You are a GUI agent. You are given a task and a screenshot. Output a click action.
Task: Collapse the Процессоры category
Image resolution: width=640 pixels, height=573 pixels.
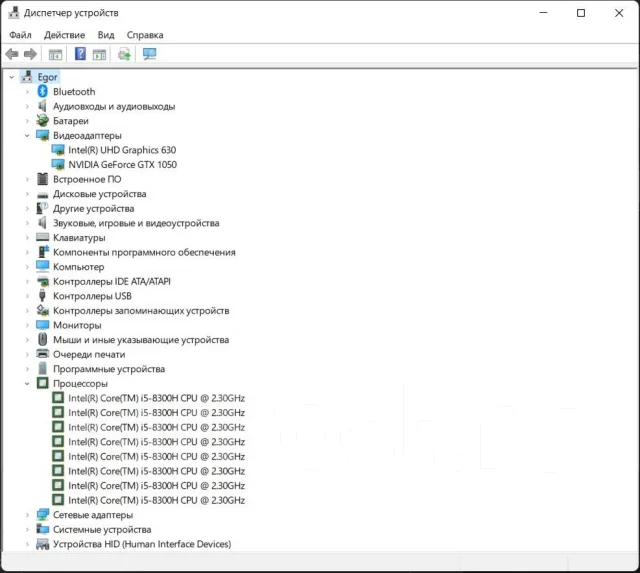27,384
